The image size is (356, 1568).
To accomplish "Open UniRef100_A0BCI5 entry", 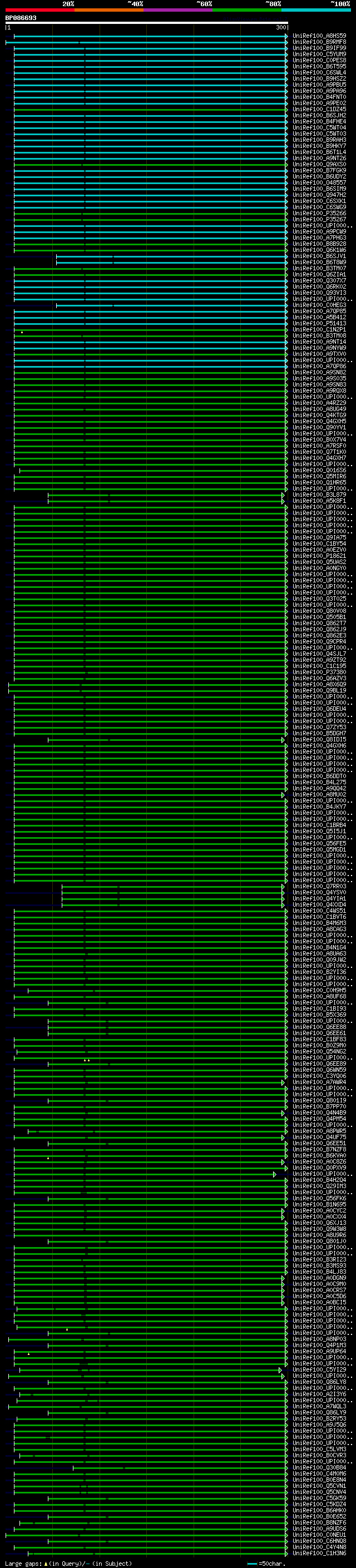I will coord(319,1302).
